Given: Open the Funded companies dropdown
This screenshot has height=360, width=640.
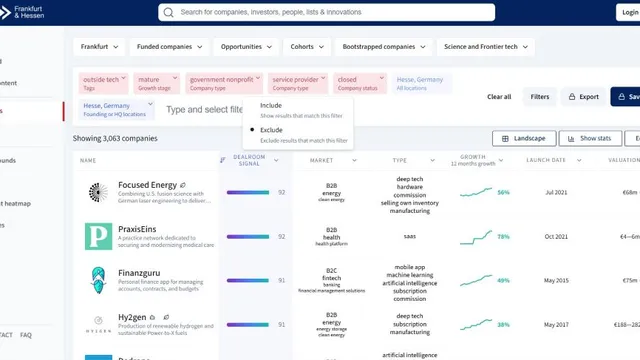Looking at the screenshot, I should point(169,47).
